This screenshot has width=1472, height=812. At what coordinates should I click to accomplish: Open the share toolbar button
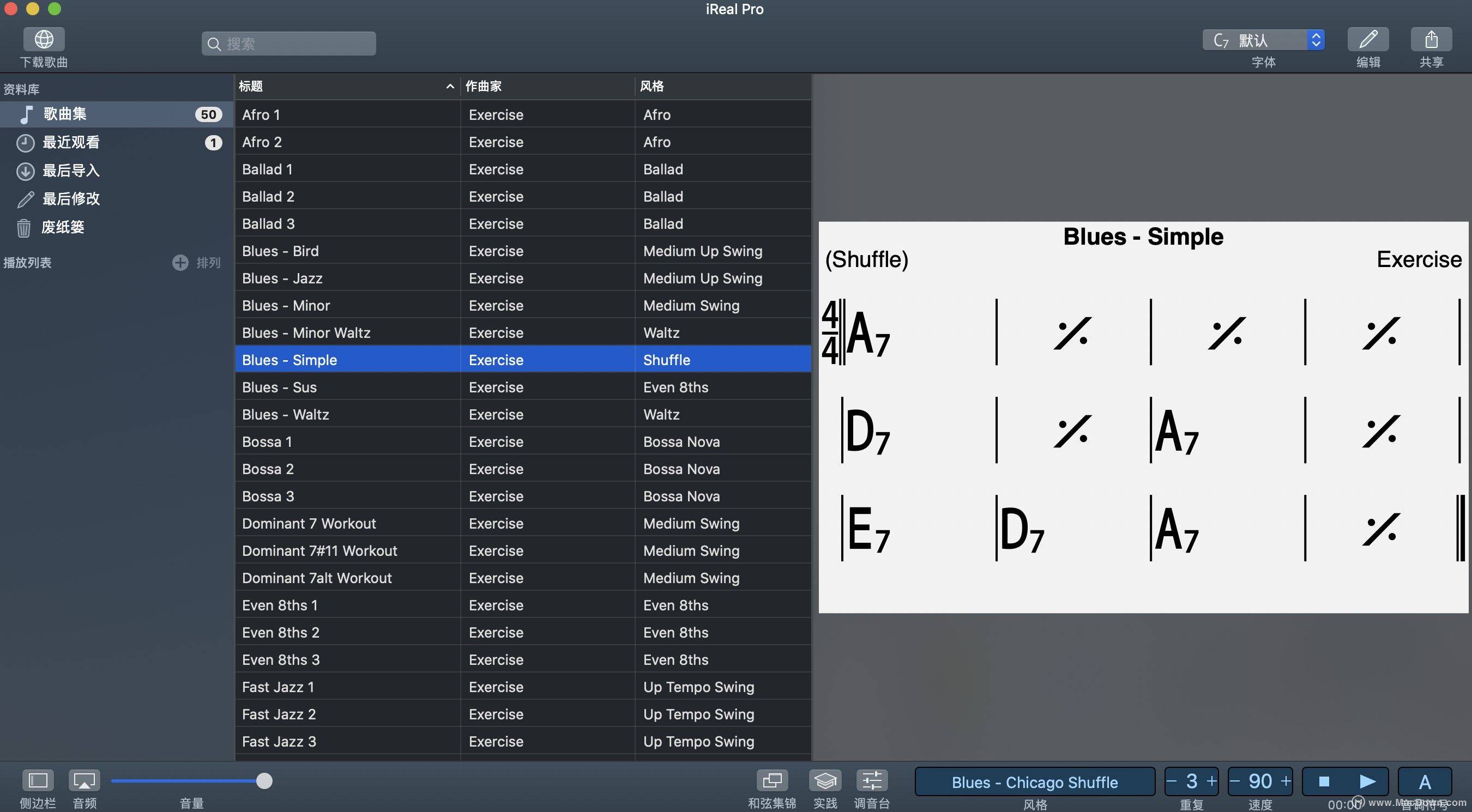click(x=1431, y=39)
